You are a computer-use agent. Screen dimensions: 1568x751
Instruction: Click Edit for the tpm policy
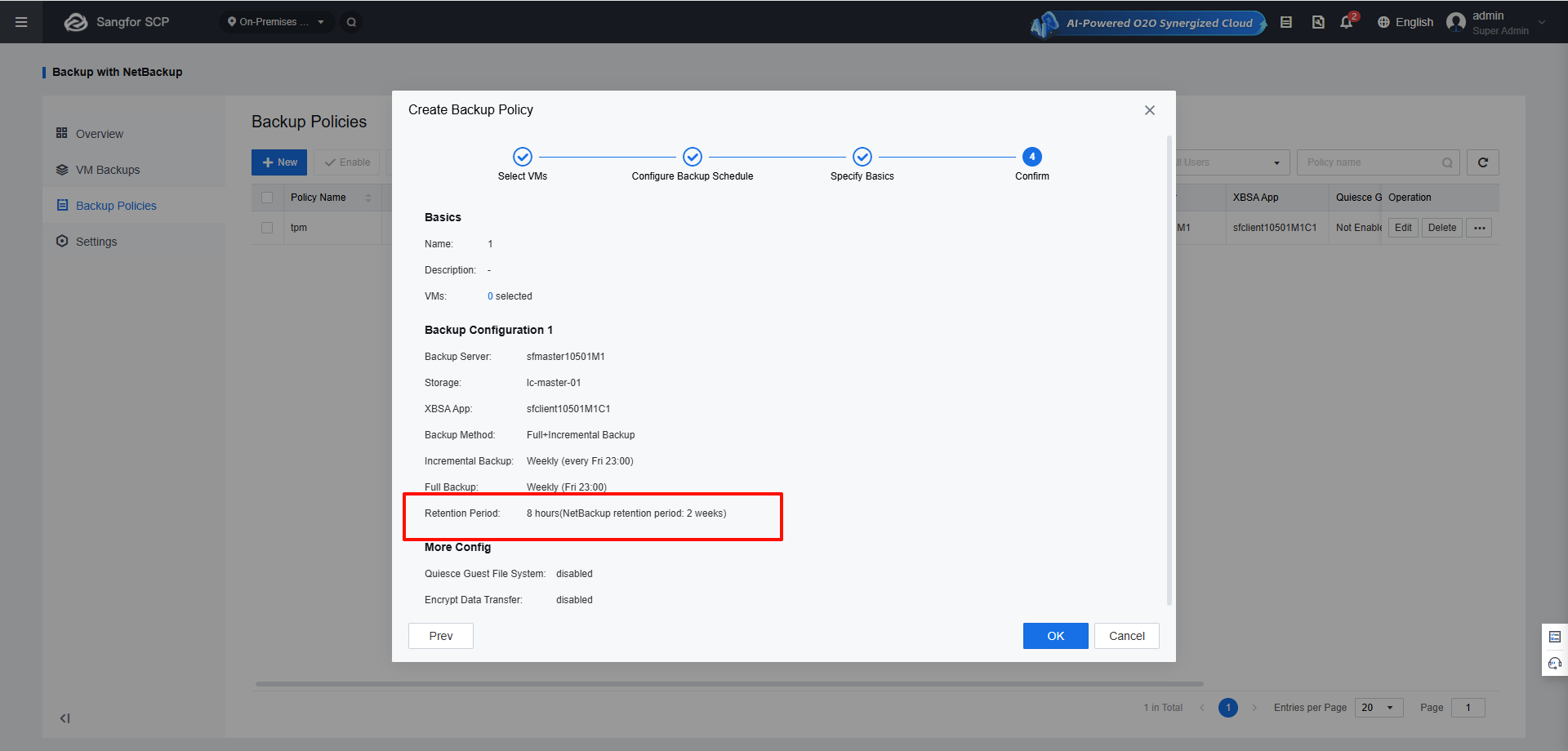[x=1403, y=228]
